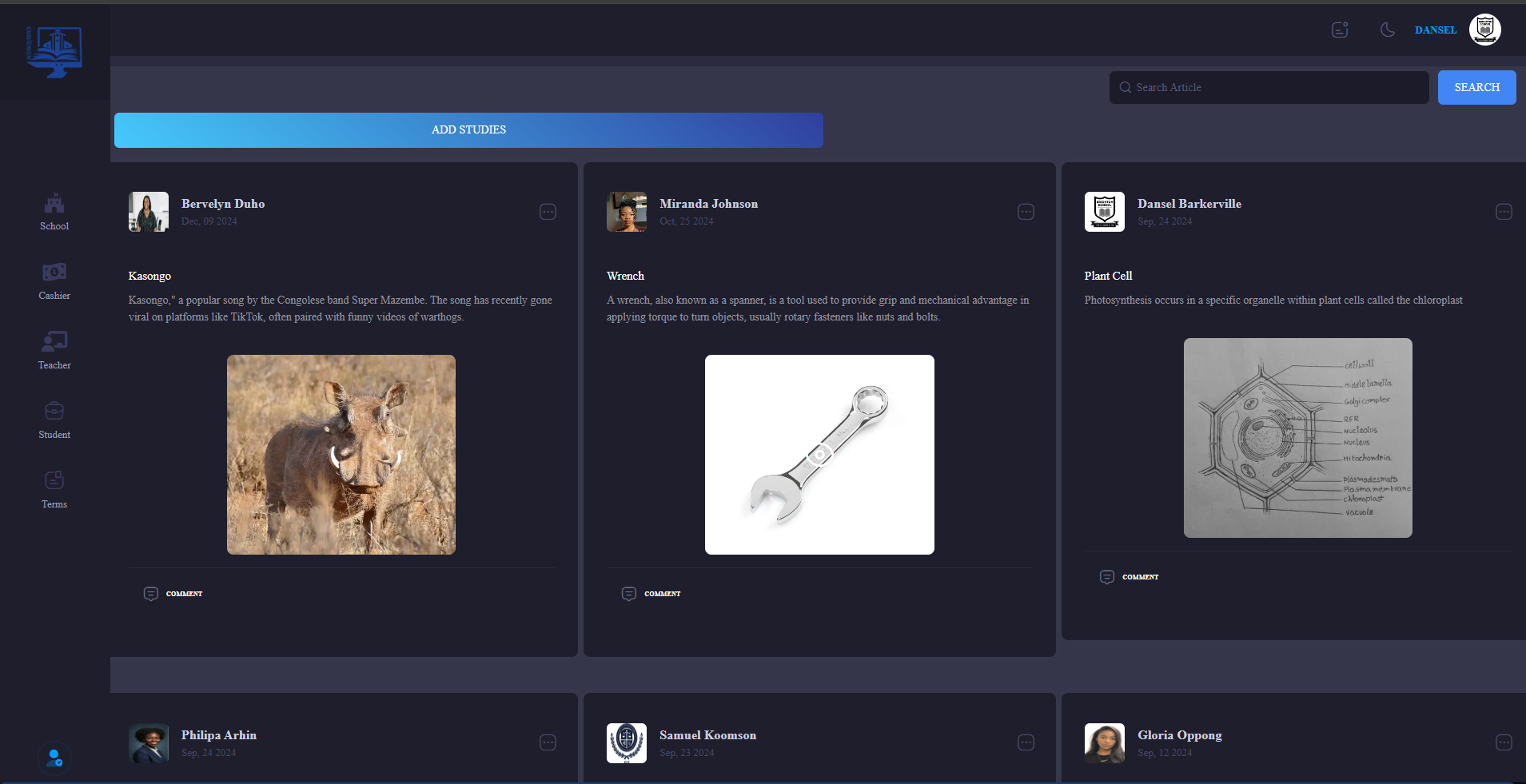This screenshot has width=1526, height=784.
Task: Open options menu on Bervelyn Duho's post
Action: (x=548, y=212)
